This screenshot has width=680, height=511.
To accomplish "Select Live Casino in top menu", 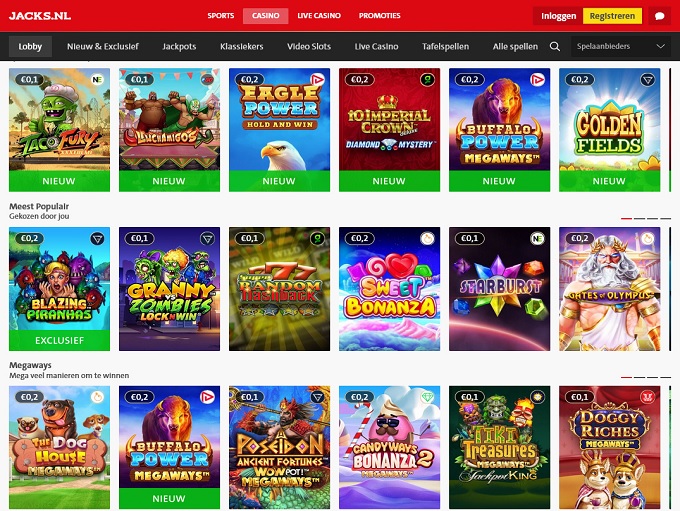I will tap(319, 16).
